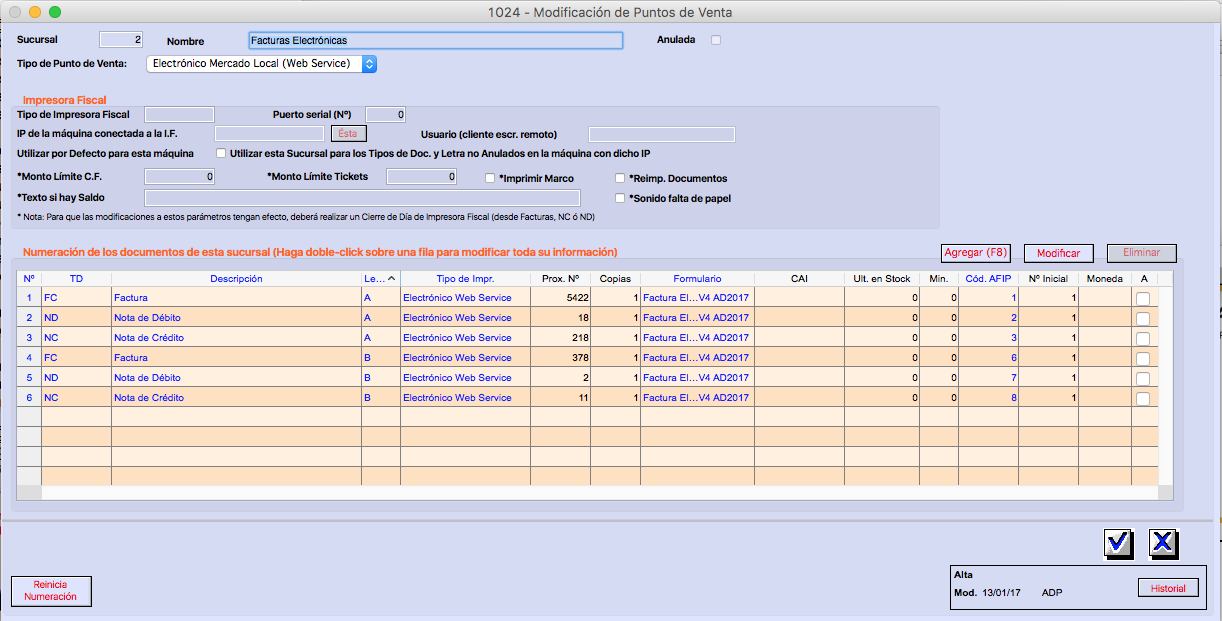Click the TD column header
Viewport: 1222px width, 621px height.
(76, 279)
